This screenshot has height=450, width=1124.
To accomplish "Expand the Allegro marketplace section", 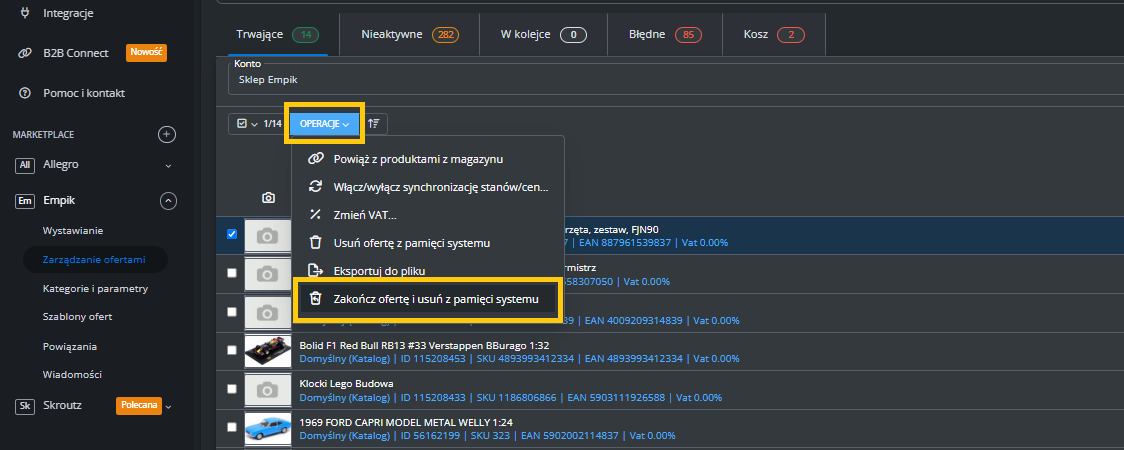I will tap(168, 164).
